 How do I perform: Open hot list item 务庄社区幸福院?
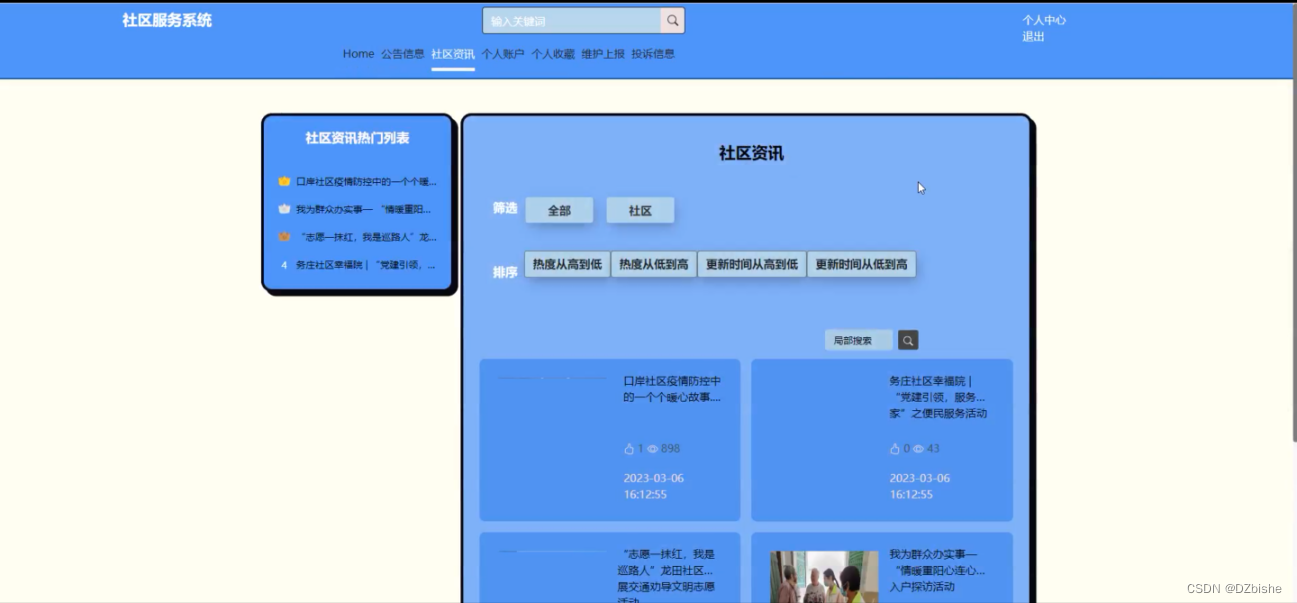click(366, 265)
